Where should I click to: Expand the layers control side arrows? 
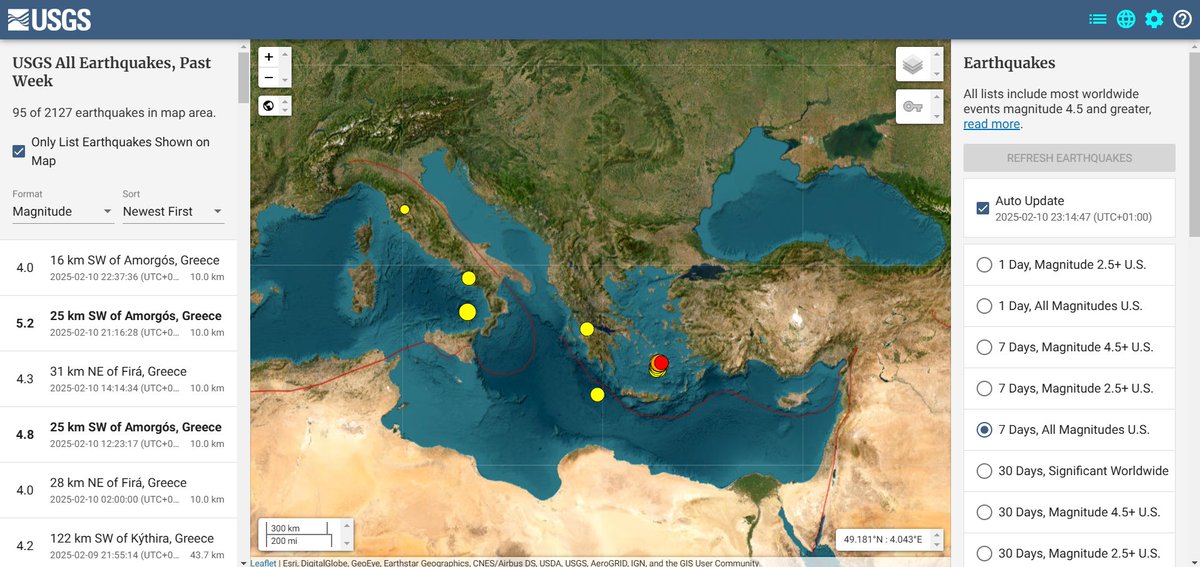tap(936, 65)
